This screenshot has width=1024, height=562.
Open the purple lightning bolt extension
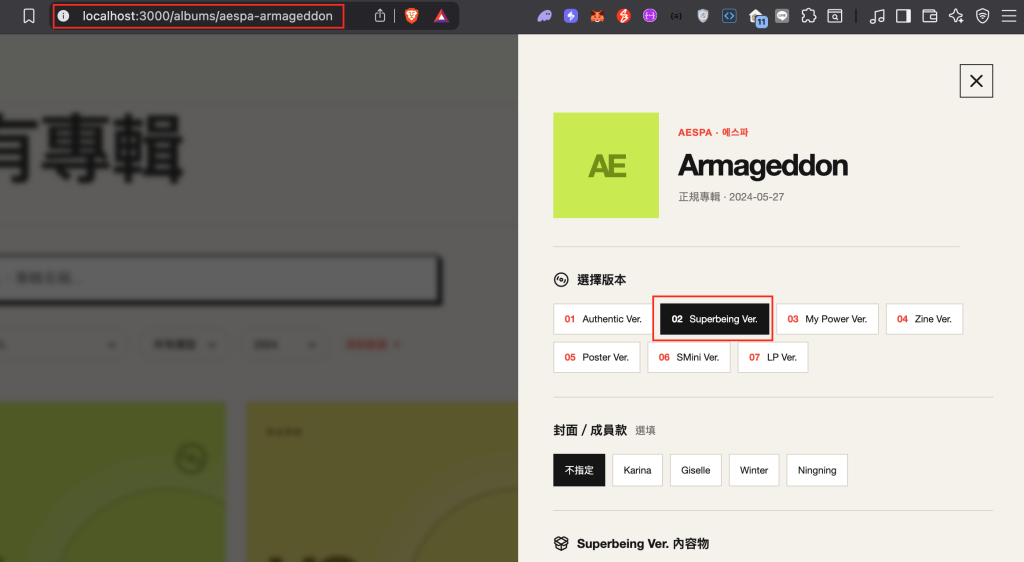(571, 16)
